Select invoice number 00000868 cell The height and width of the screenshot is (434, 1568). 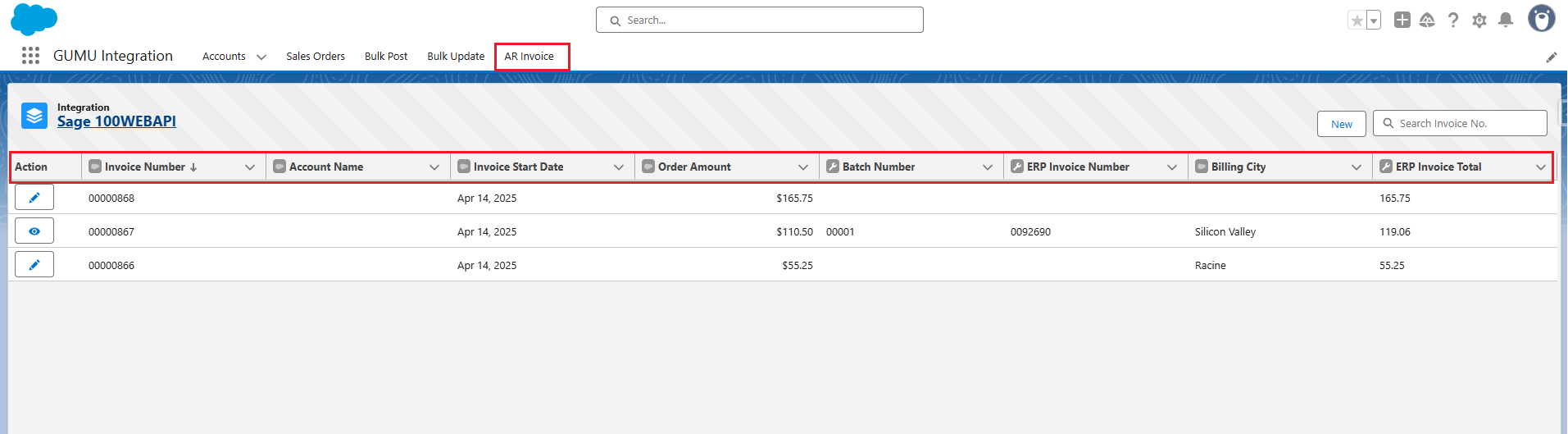111,199
